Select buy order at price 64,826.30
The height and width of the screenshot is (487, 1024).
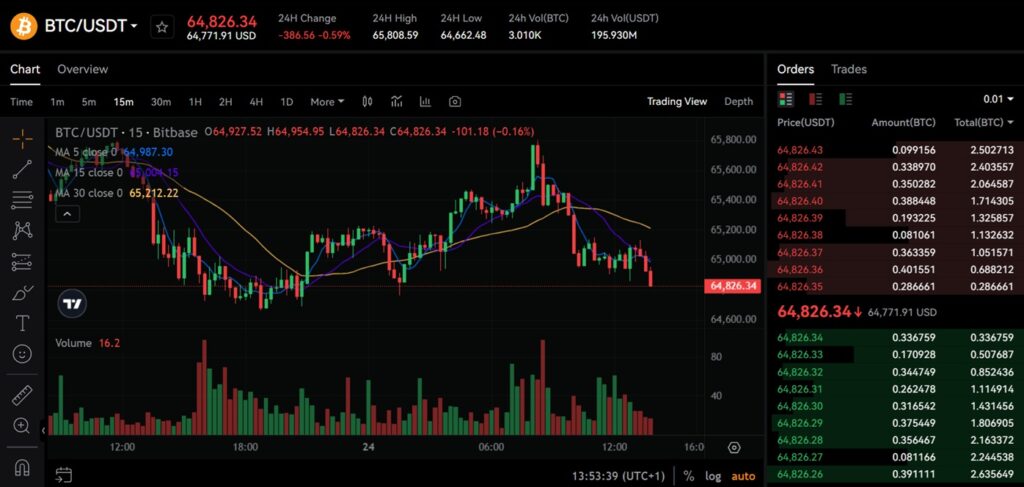pyautogui.click(x=896, y=406)
